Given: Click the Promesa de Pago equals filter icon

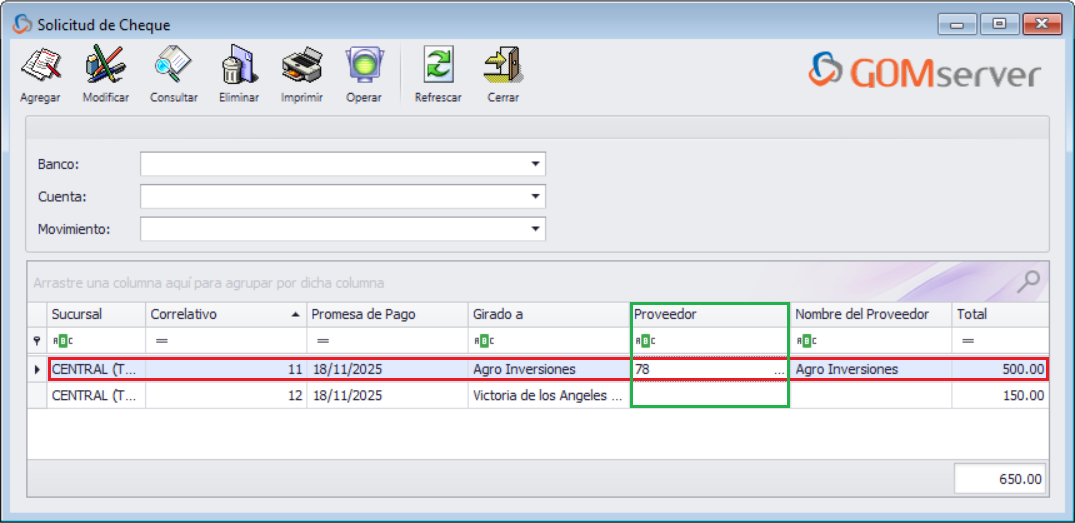Looking at the screenshot, I should [323, 340].
